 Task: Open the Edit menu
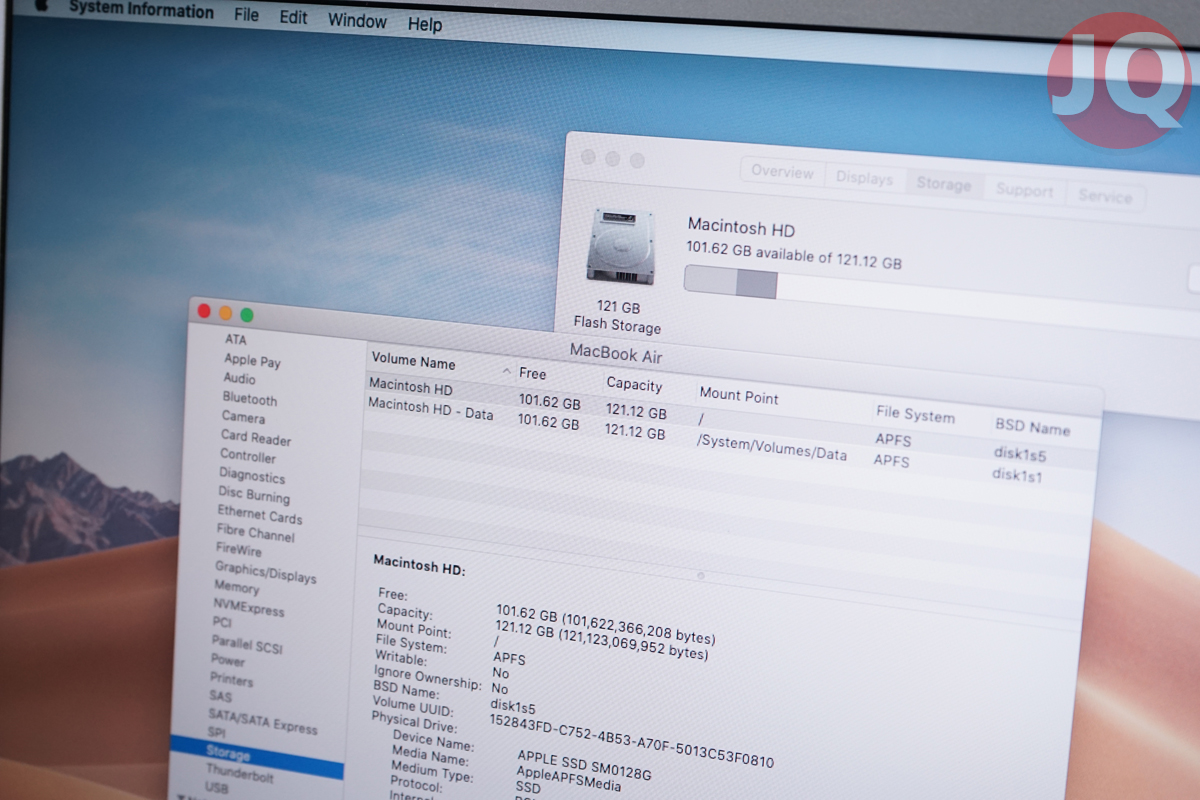click(293, 18)
